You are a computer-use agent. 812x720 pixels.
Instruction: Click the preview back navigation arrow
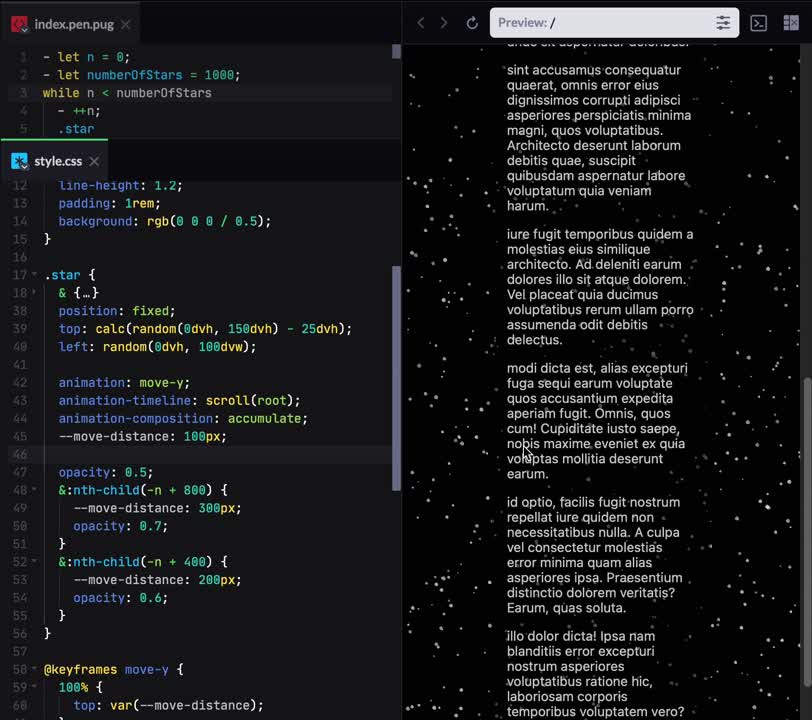421,23
